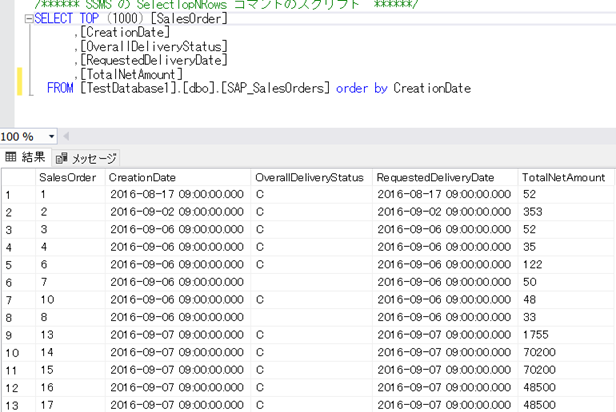616x412 pixels.
Task: Click SalesOrder cell 10 in row 7
Action: pyautogui.click(x=70, y=300)
